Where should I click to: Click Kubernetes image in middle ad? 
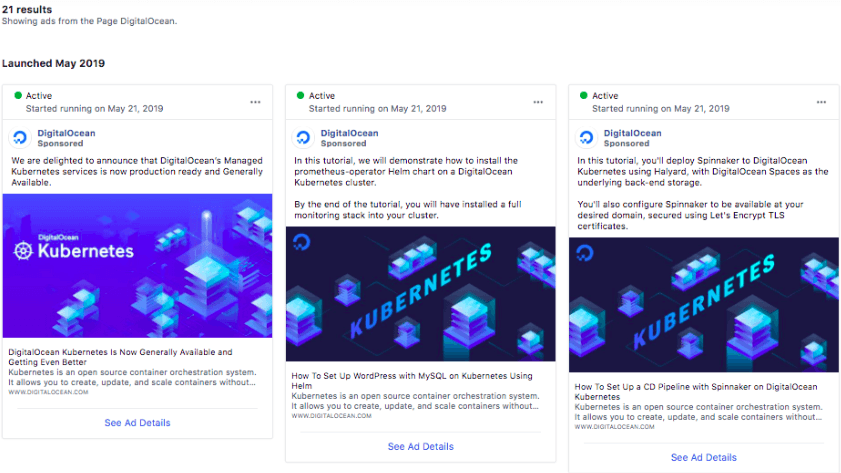pos(420,294)
